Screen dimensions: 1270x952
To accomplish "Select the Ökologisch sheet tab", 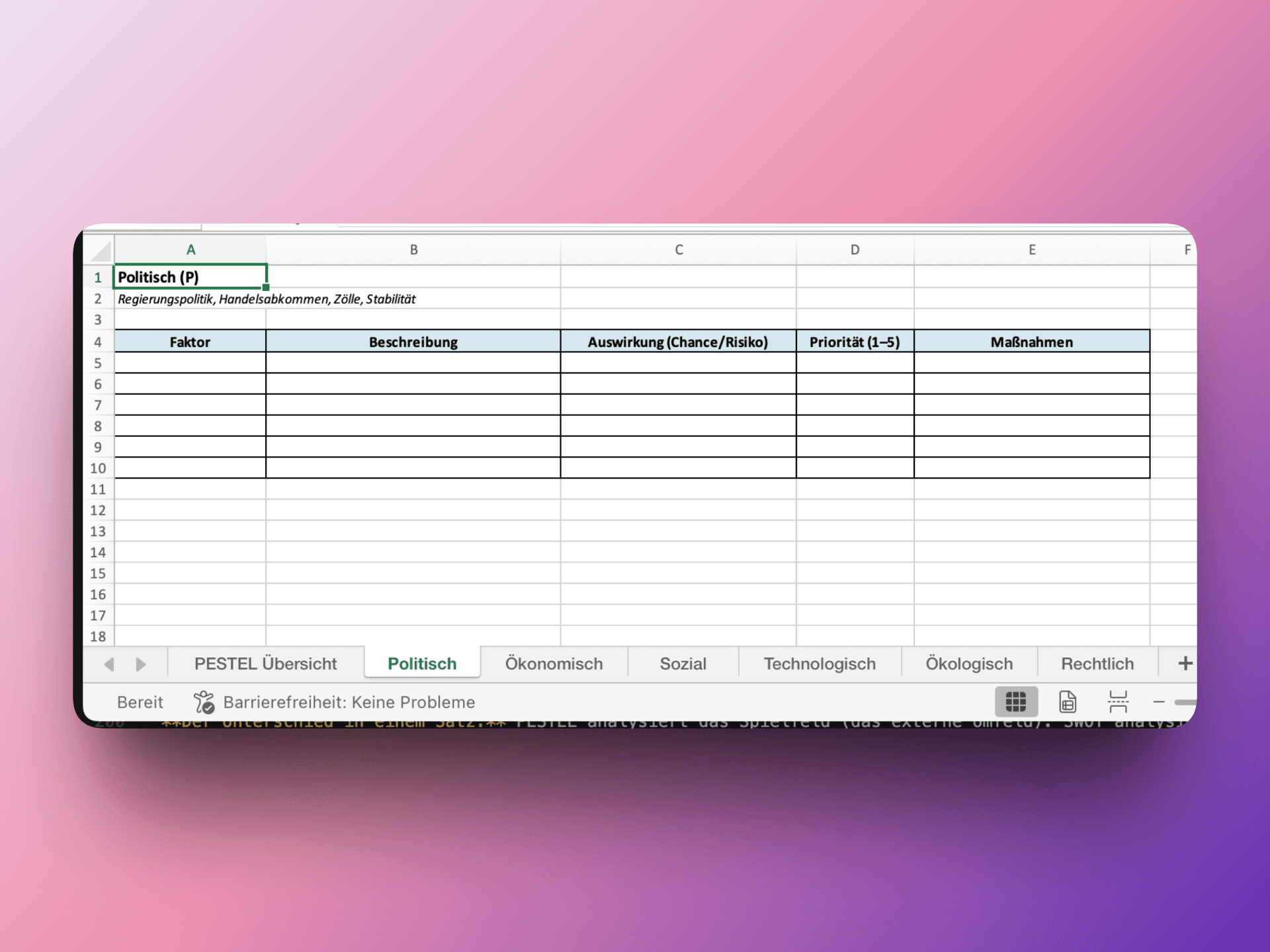I will click(968, 664).
